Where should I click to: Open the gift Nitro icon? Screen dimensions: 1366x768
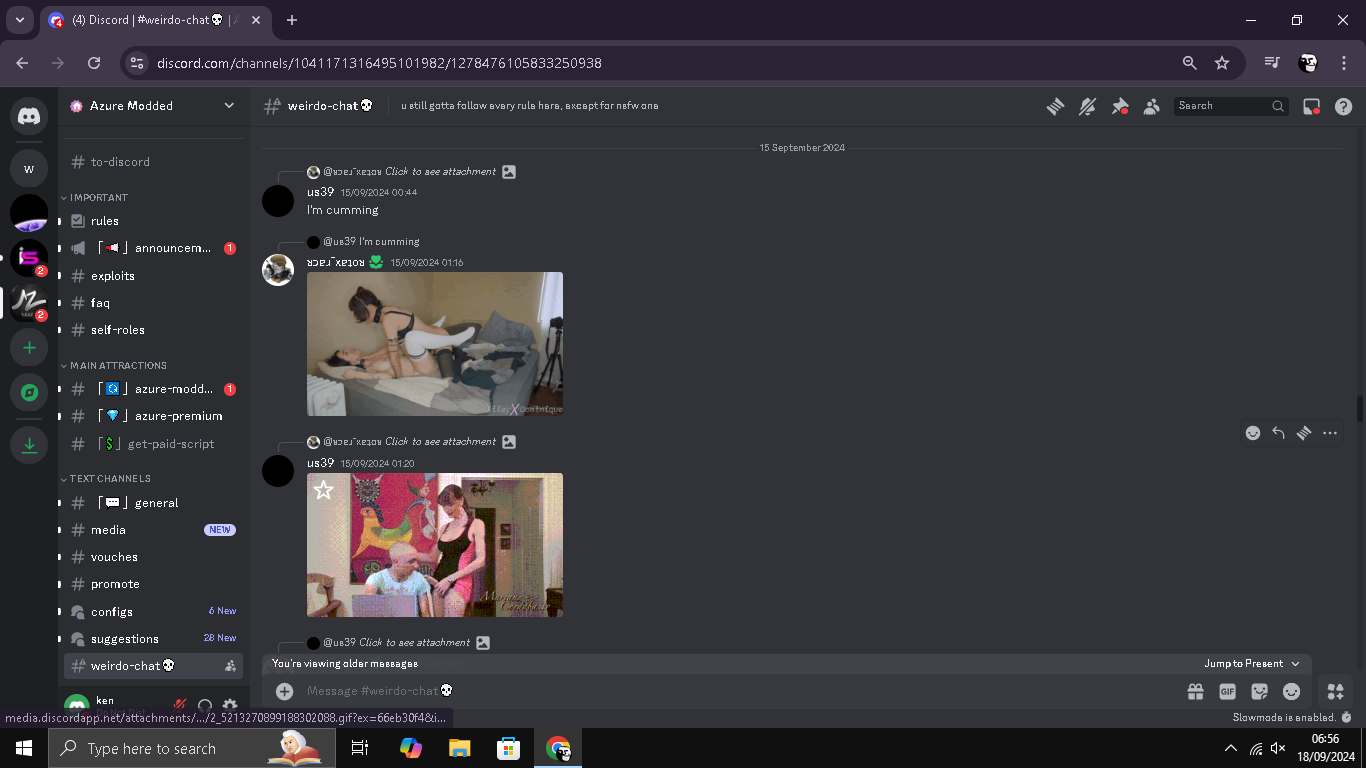click(1195, 691)
